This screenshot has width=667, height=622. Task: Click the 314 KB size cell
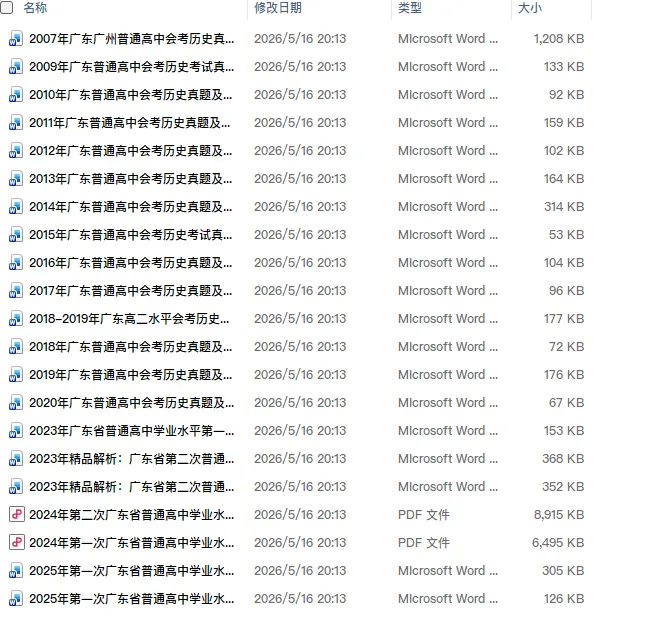pos(564,207)
